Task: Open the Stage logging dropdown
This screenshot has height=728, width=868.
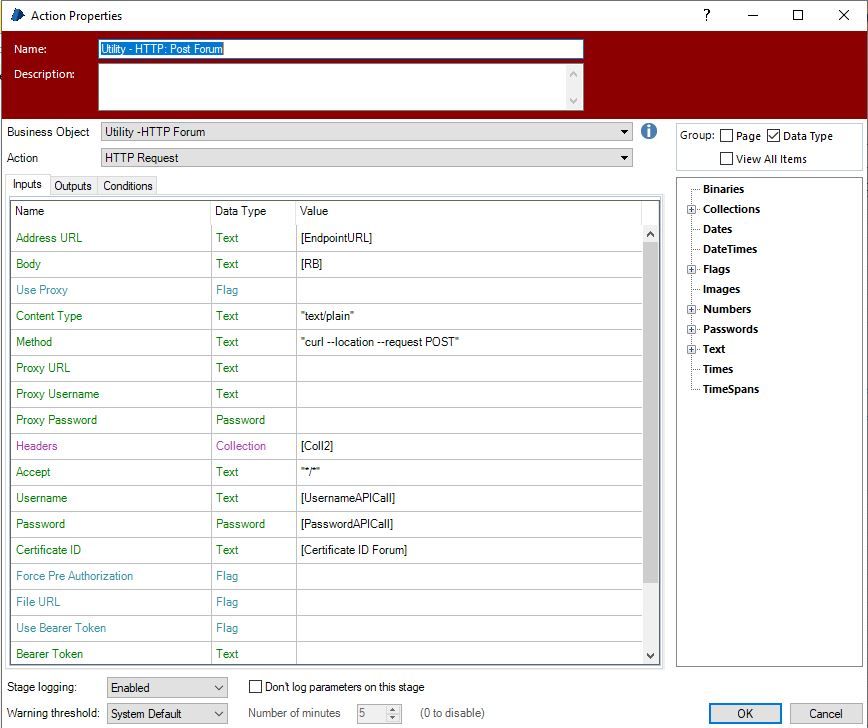Action: [220, 688]
